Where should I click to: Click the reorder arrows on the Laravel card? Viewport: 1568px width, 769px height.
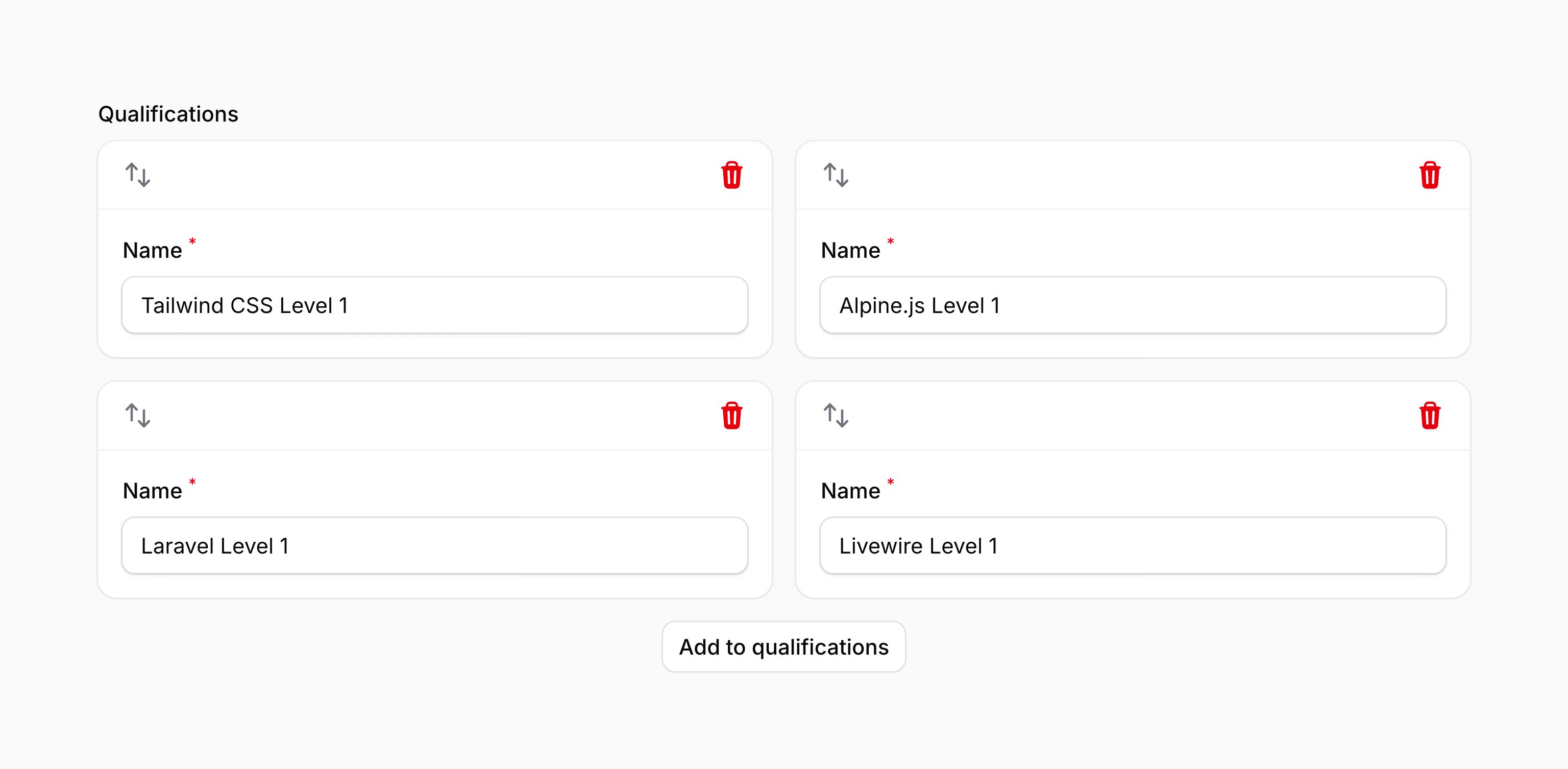(138, 416)
